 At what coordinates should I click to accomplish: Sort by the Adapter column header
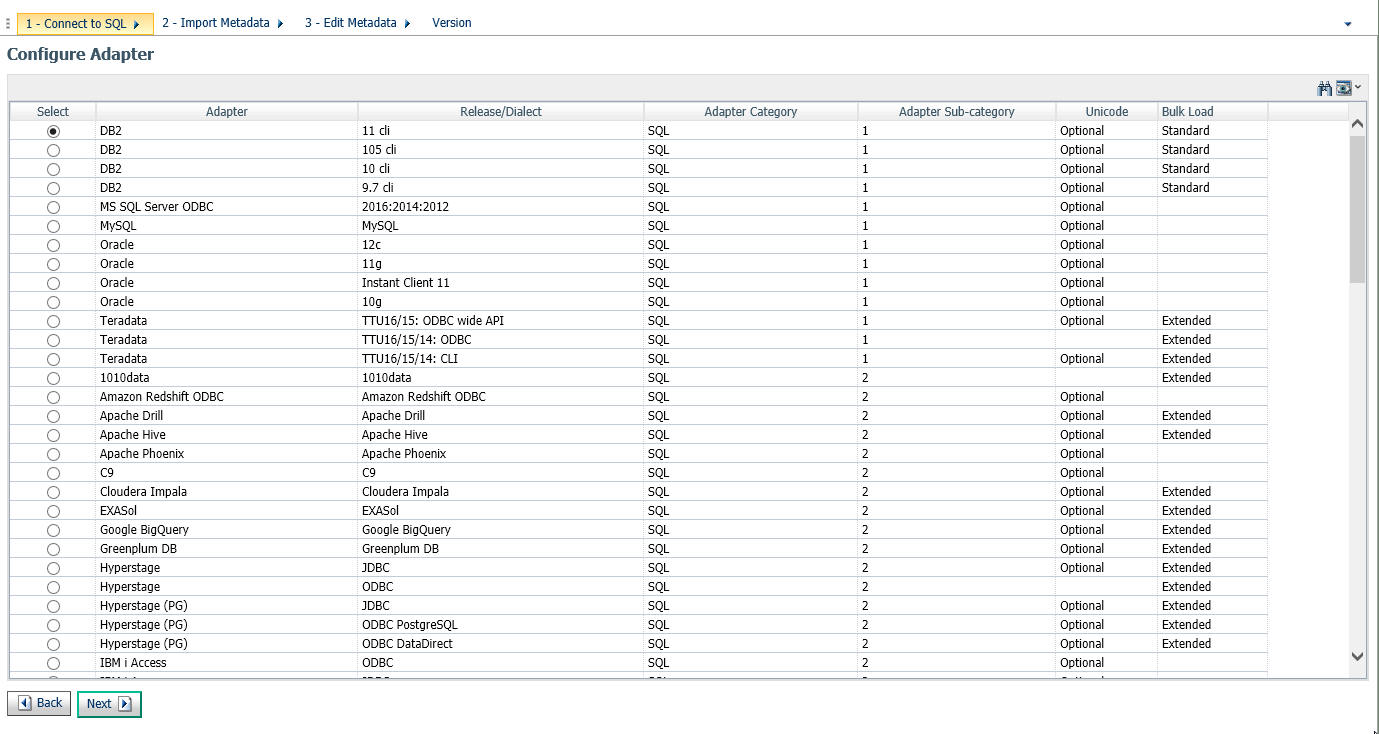coord(227,112)
